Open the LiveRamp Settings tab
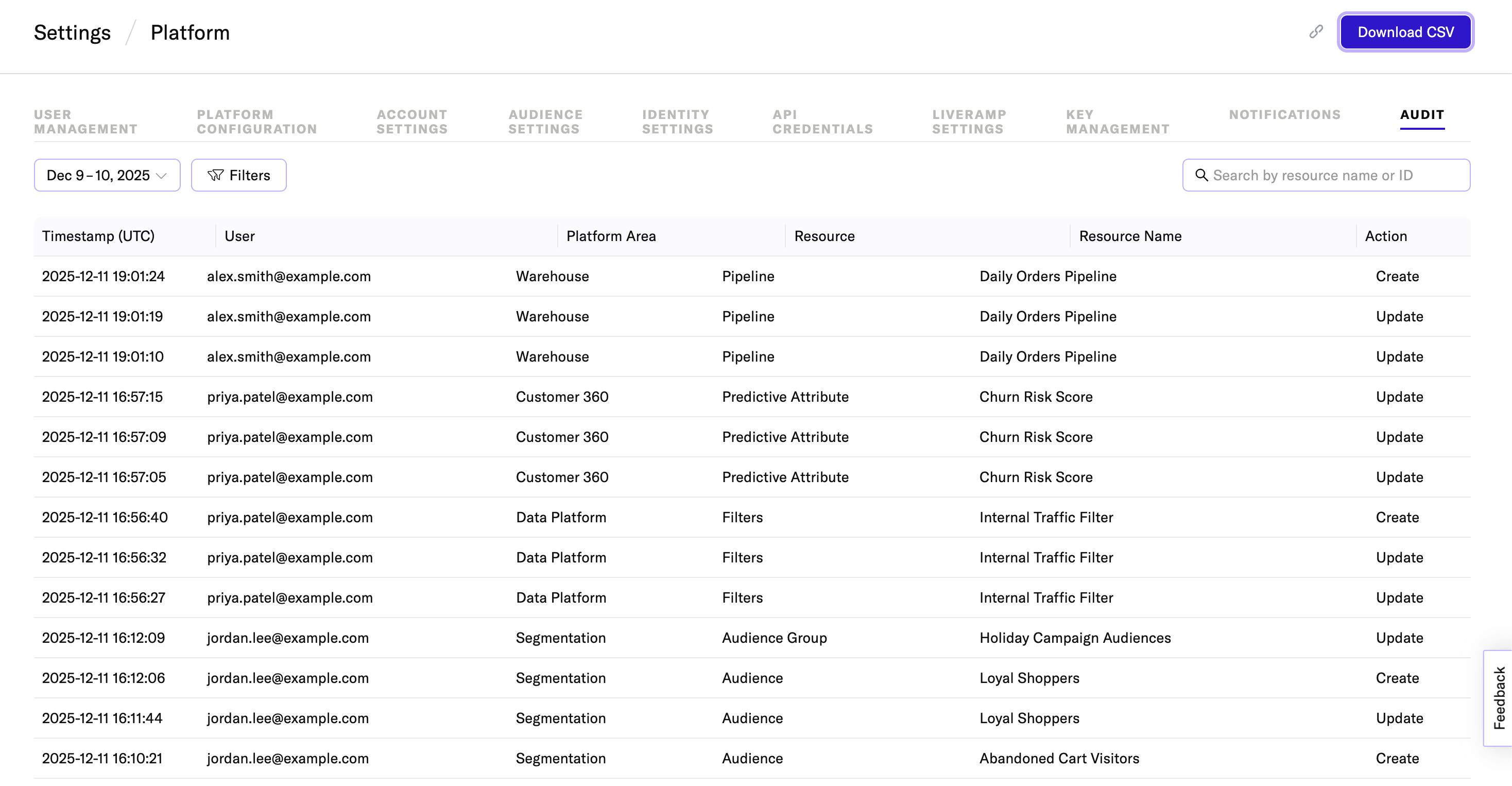 point(969,122)
